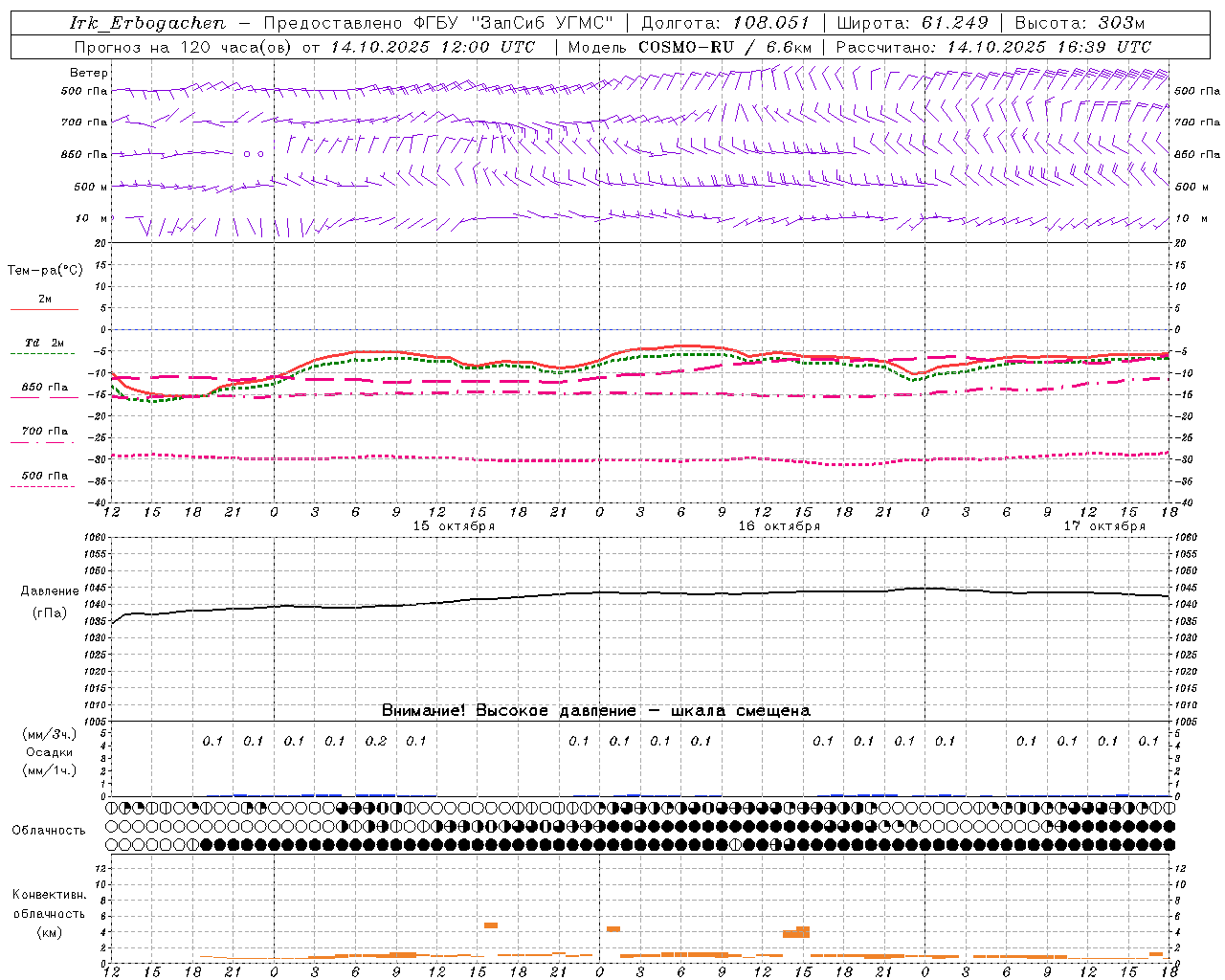The height and width of the screenshot is (980, 1225).
Task: Click the dash-dot line sample under 700 гПа temperature legend
Action: click(42, 442)
